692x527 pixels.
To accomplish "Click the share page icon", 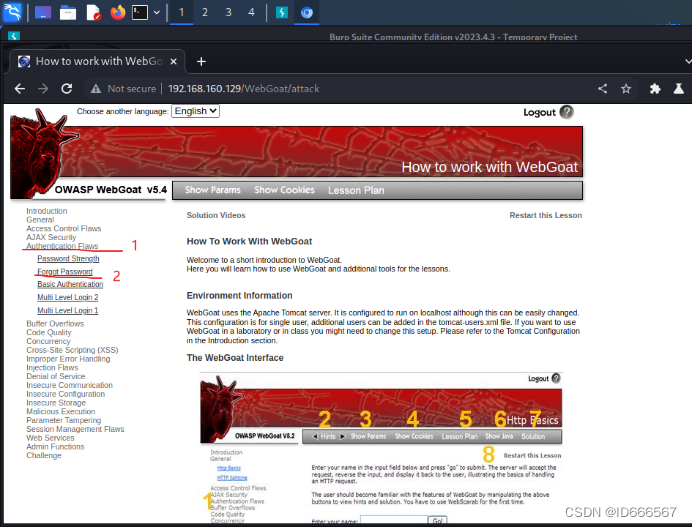I will tap(602, 89).
